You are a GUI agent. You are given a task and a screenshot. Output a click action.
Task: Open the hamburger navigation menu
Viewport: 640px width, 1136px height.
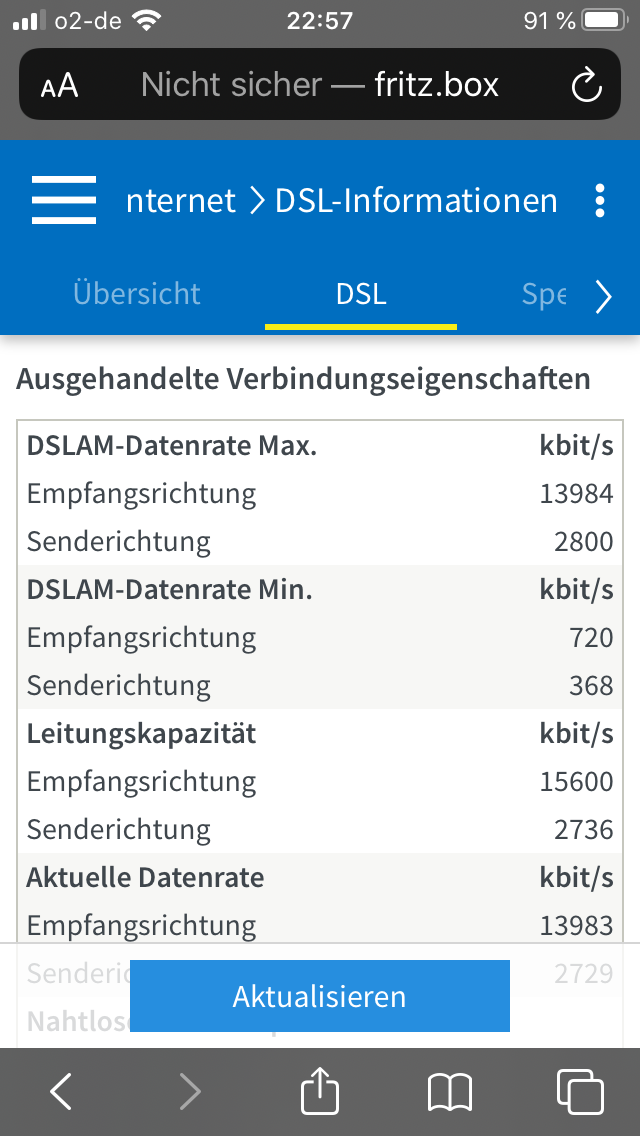(x=64, y=200)
